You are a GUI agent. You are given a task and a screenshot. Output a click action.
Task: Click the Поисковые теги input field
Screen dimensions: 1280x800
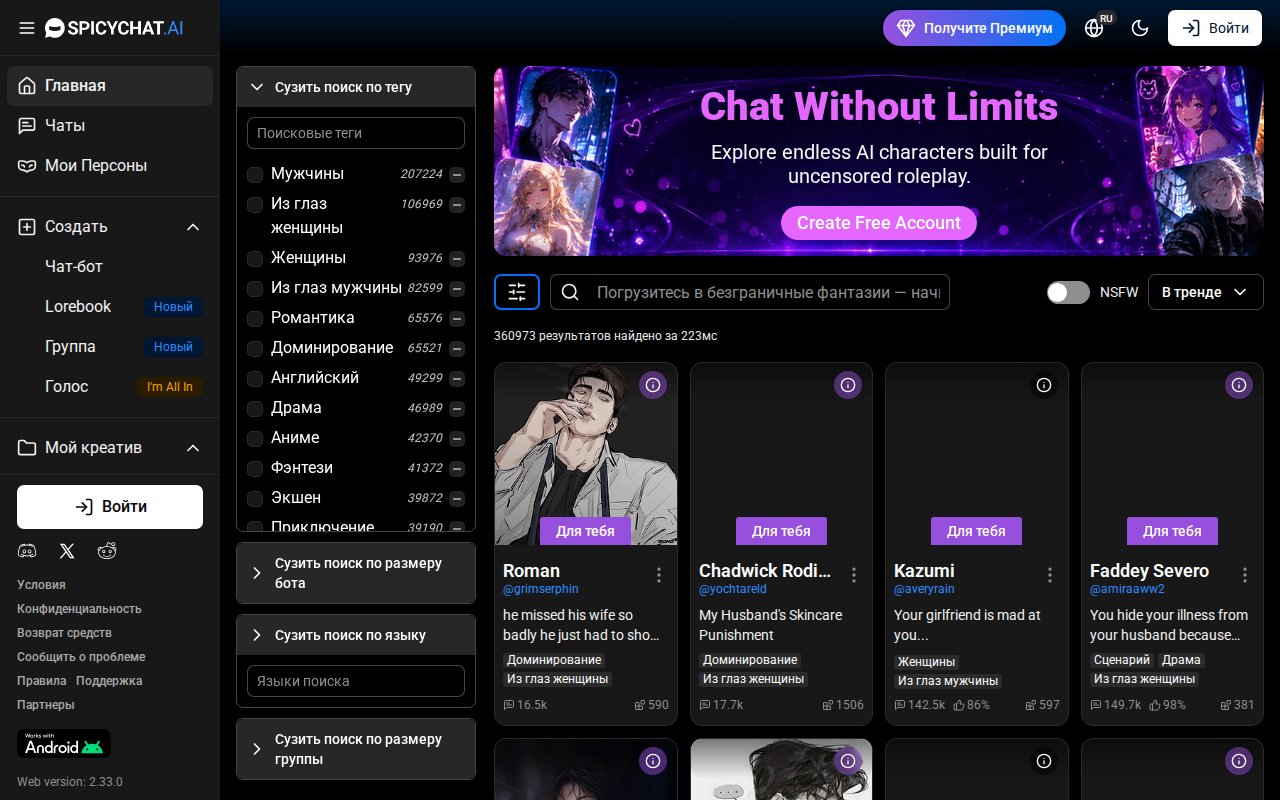(x=356, y=133)
